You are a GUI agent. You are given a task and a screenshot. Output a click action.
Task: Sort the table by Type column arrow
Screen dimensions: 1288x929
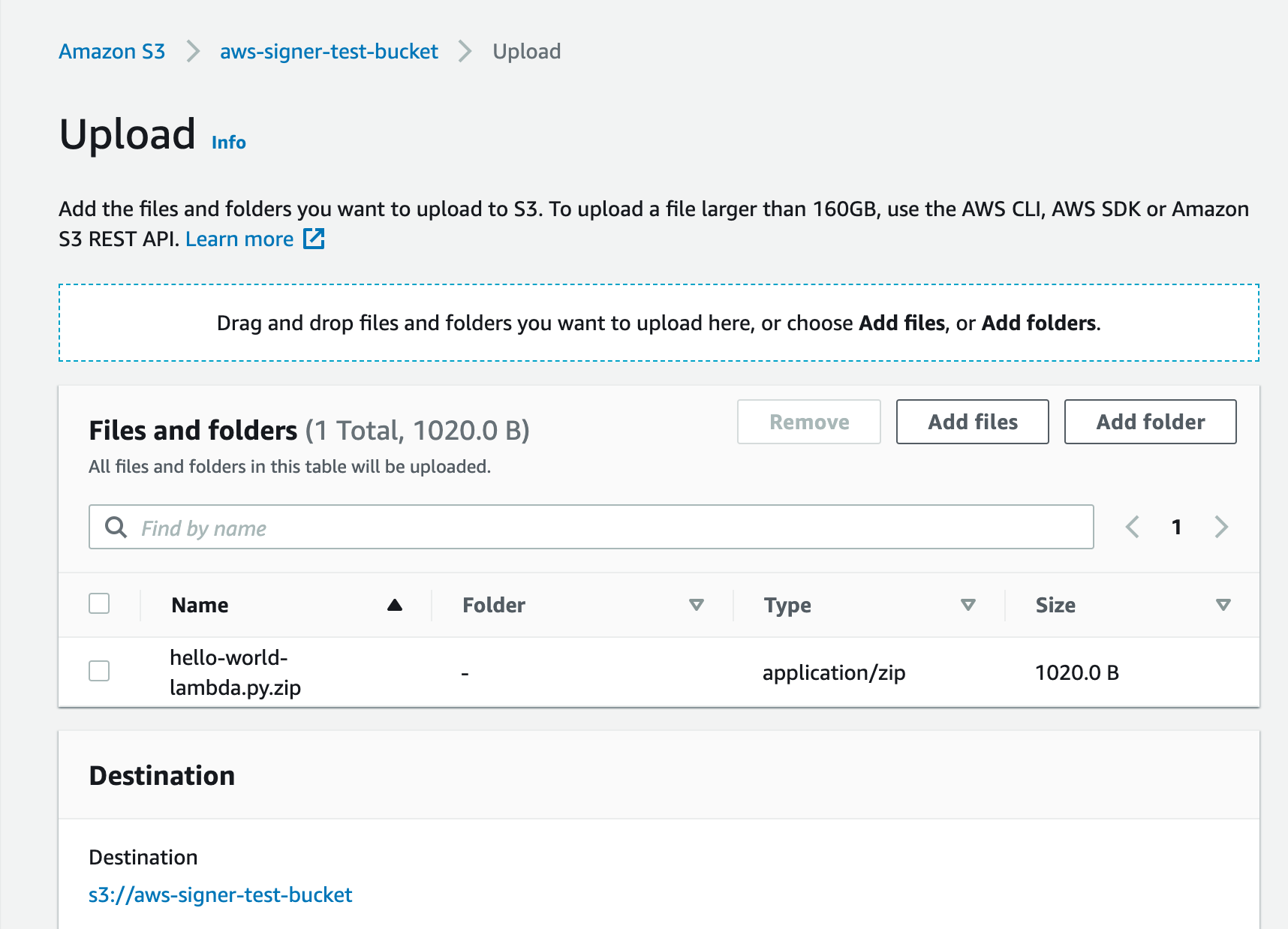tap(968, 605)
